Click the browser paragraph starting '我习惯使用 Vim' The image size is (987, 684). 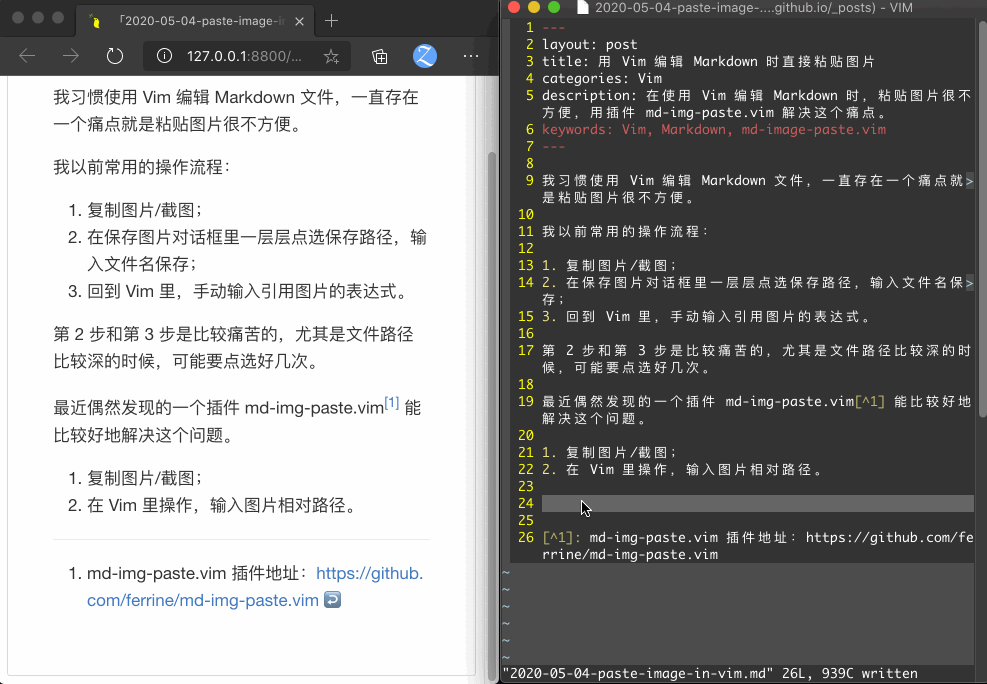(x=236, y=111)
